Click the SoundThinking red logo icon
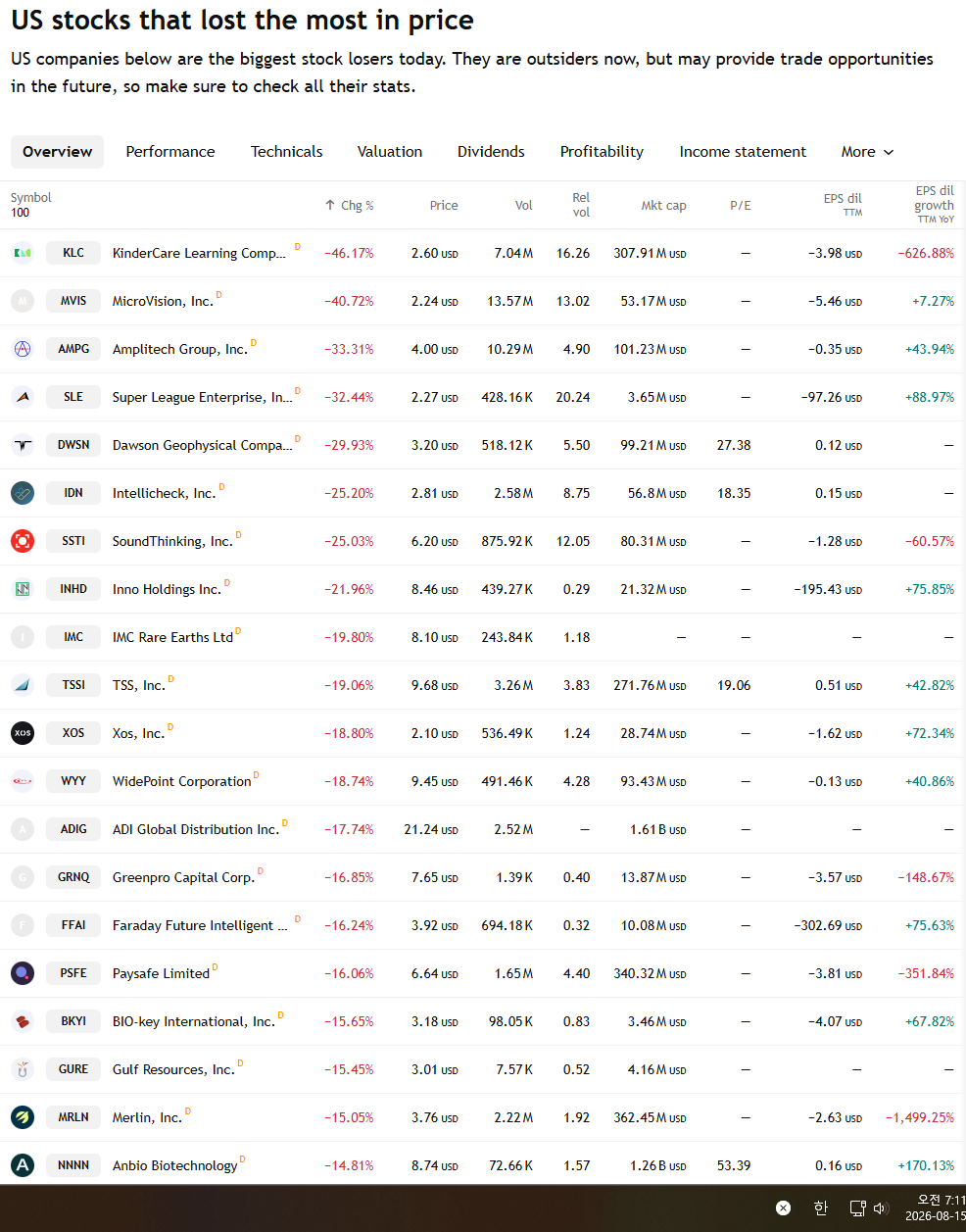The height and width of the screenshot is (1232, 966). 23,541
